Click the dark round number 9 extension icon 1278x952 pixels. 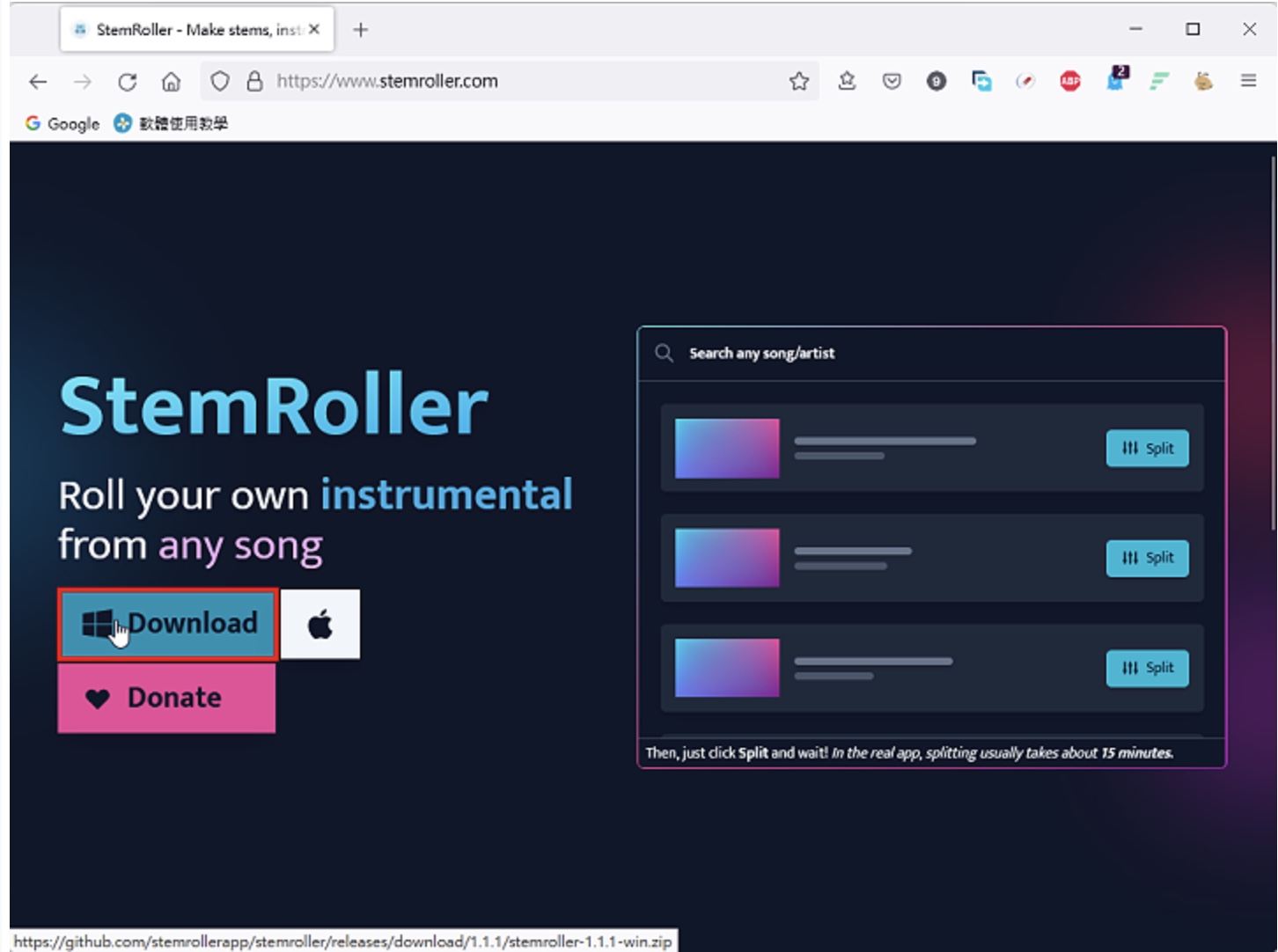tap(936, 82)
